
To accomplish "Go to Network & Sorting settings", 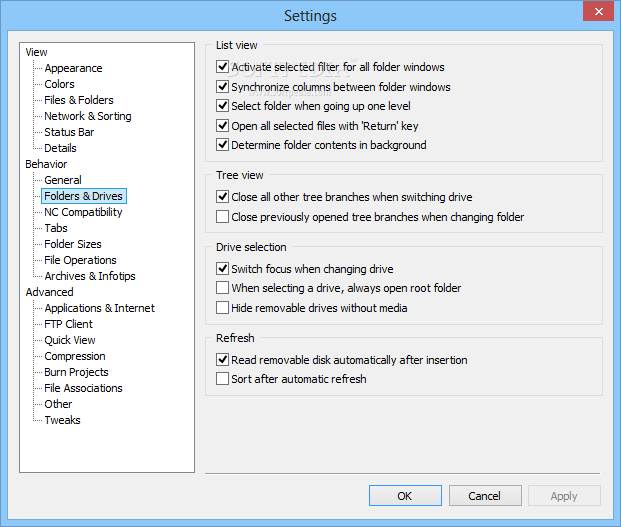I will pos(88,116).
